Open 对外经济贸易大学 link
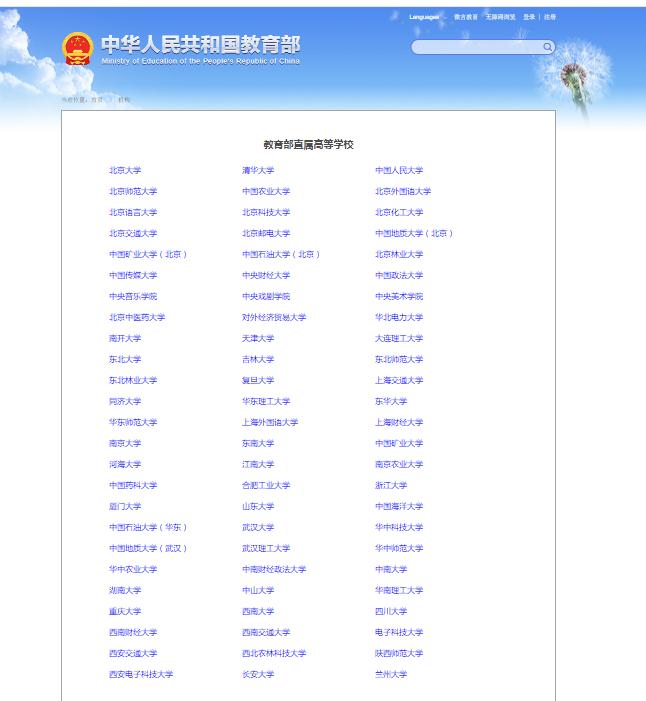 pyautogui.click(x=274, y=317)
